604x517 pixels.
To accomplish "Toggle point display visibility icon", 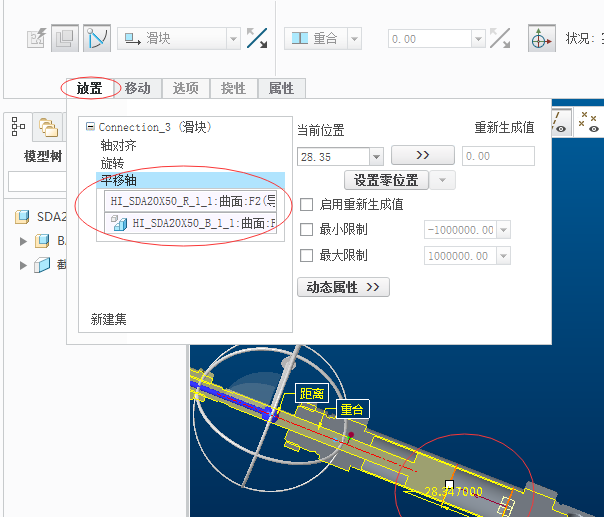I will point(589,123).
